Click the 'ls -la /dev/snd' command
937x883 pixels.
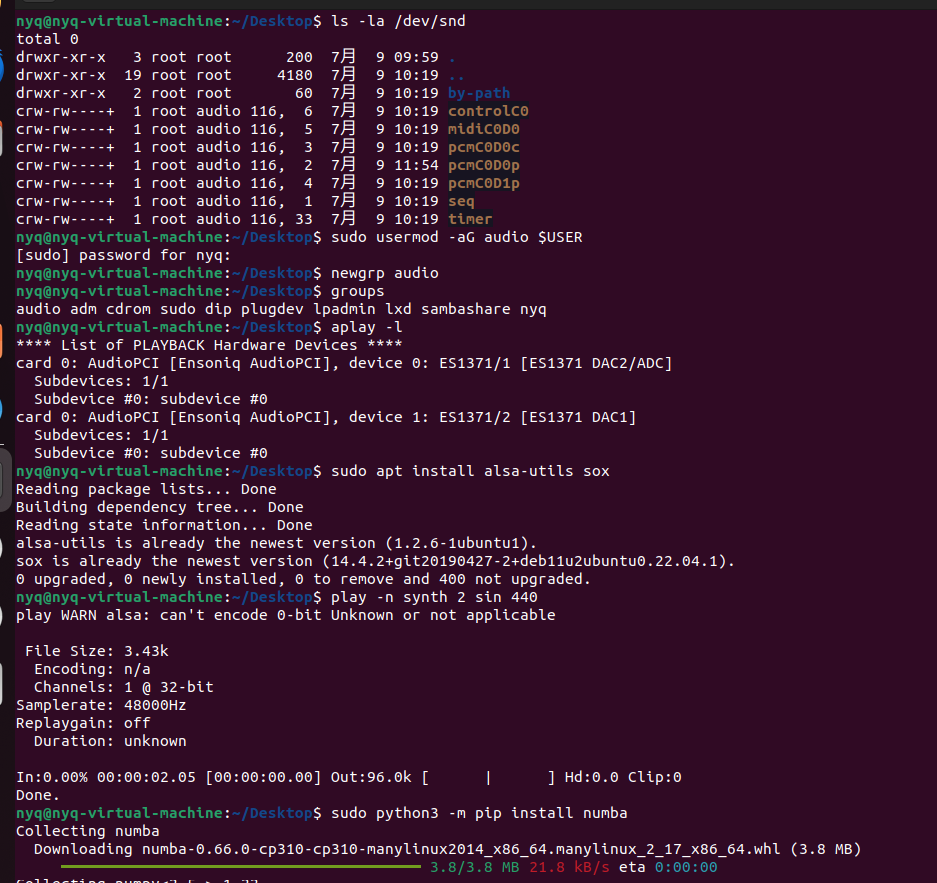[x=398, y=21]
